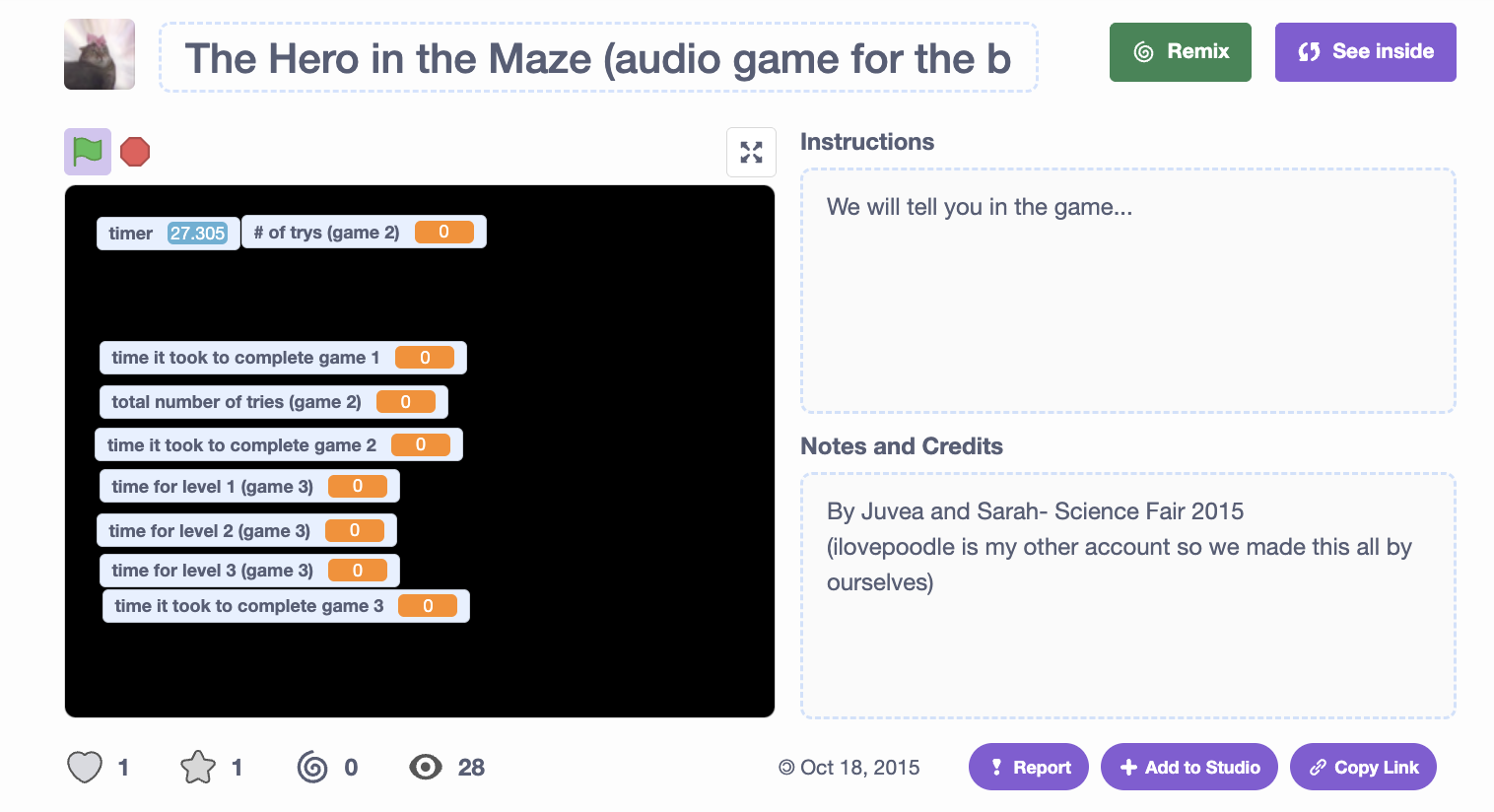Start the project with the green flag
The height and width of the screenshot is (812, 1494).
[x=88, y=152]
